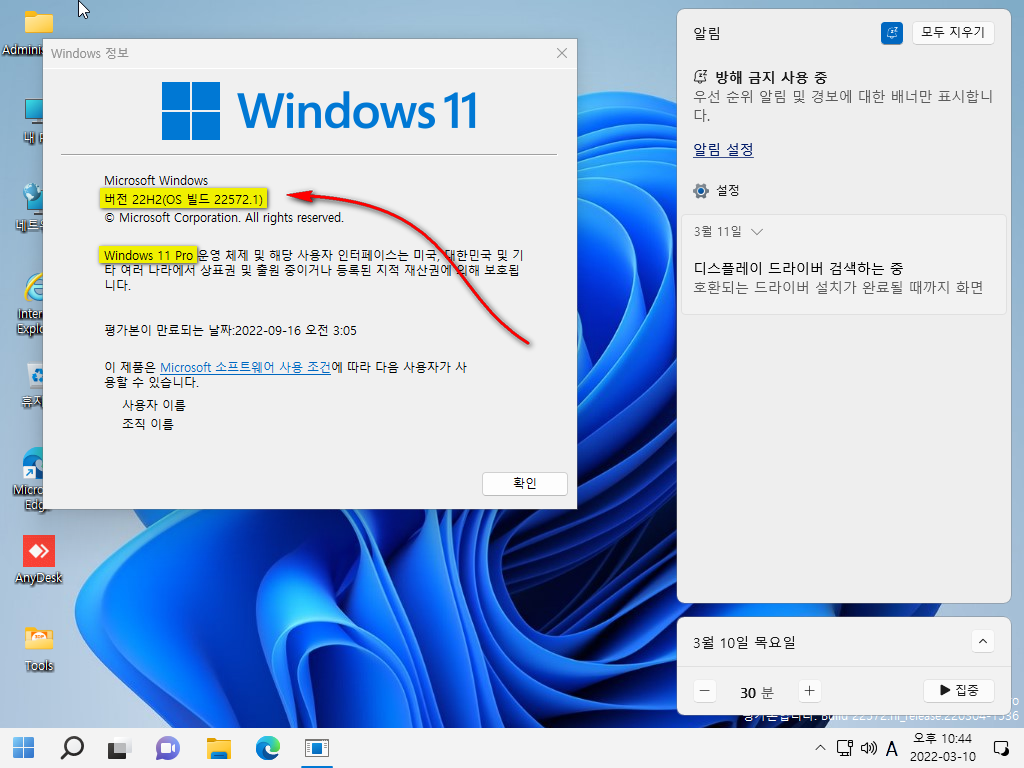
Task: Open the Windows Start menu
Action: click(x=24, y=748)
